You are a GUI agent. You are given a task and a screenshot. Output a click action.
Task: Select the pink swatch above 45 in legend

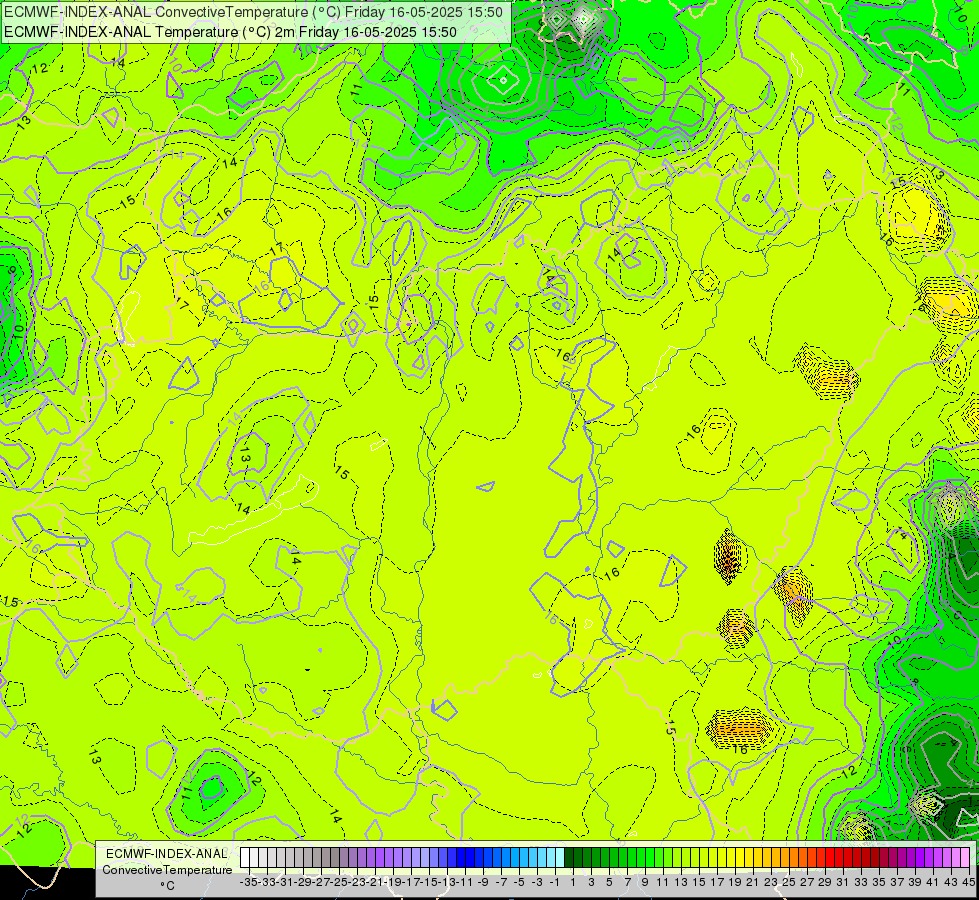[x=964, y=857]
